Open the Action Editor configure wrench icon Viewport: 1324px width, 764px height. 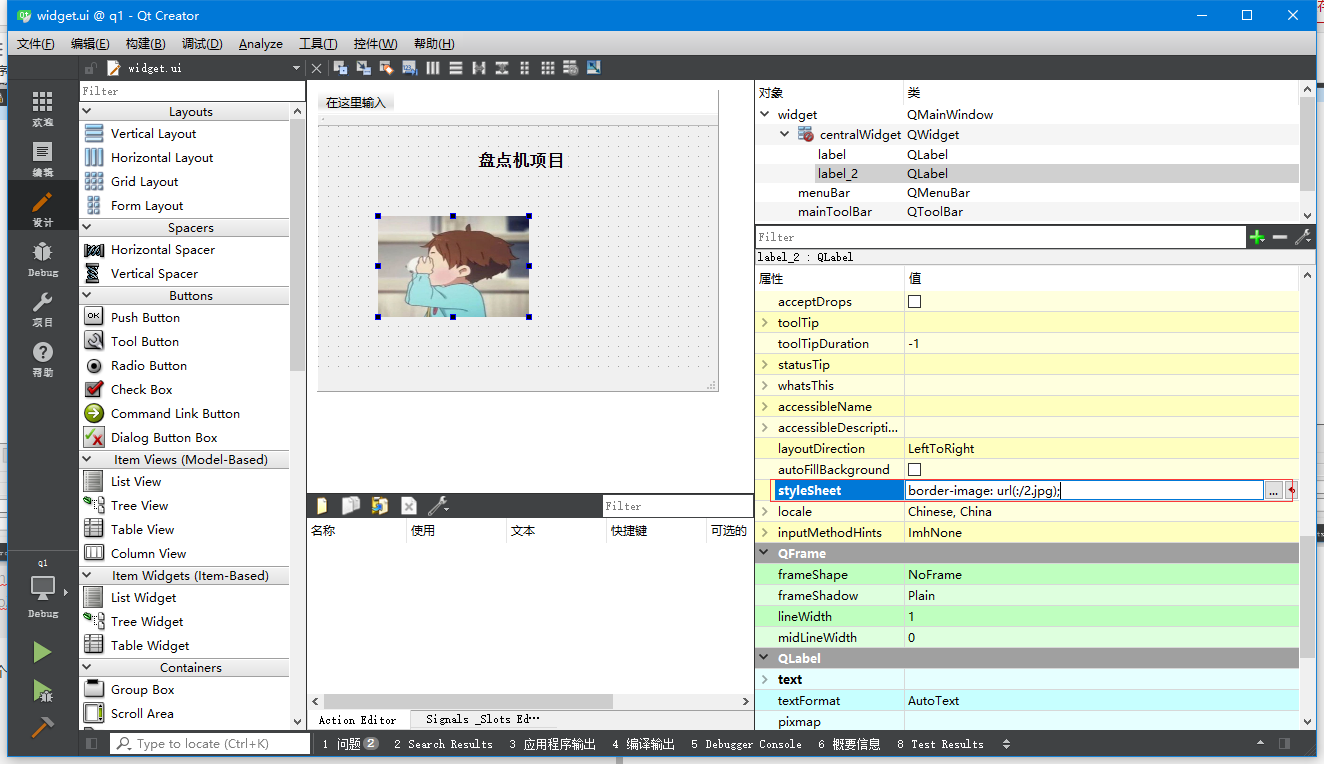[x=438, y=506]
